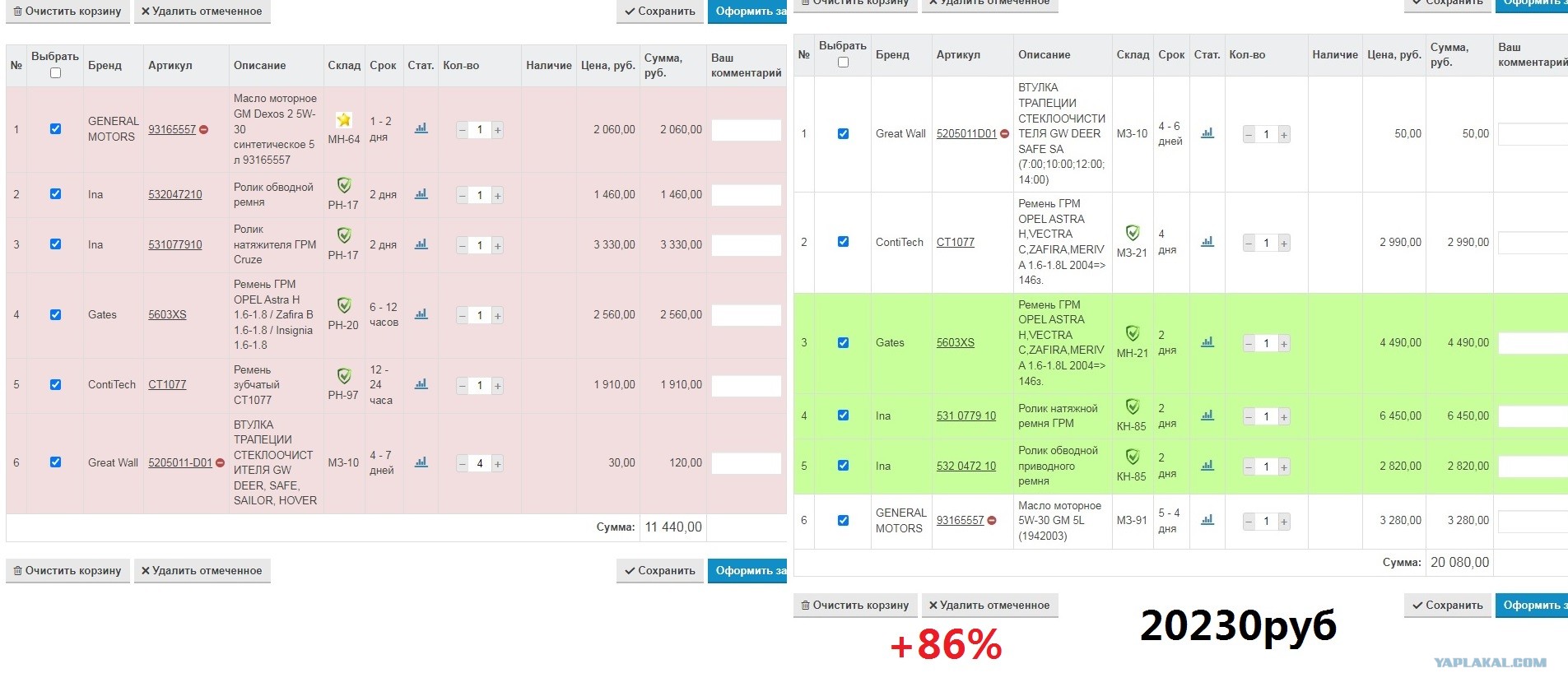
Task: Open statistics chart for Ina 532047210 in left cart
Action: point(421,194)
